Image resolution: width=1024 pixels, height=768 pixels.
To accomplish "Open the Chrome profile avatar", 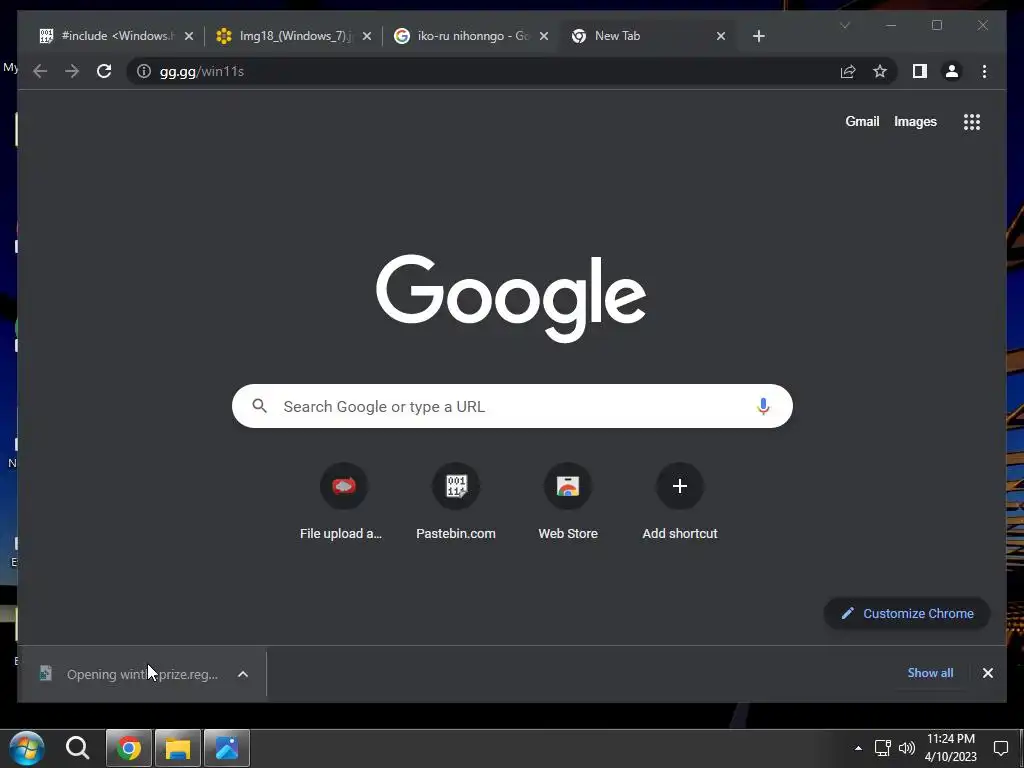I will (952, 71).
